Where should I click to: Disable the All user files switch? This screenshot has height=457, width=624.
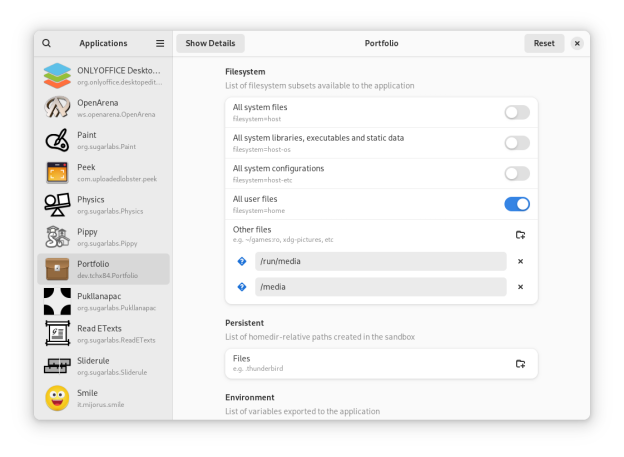coord(516,204)
